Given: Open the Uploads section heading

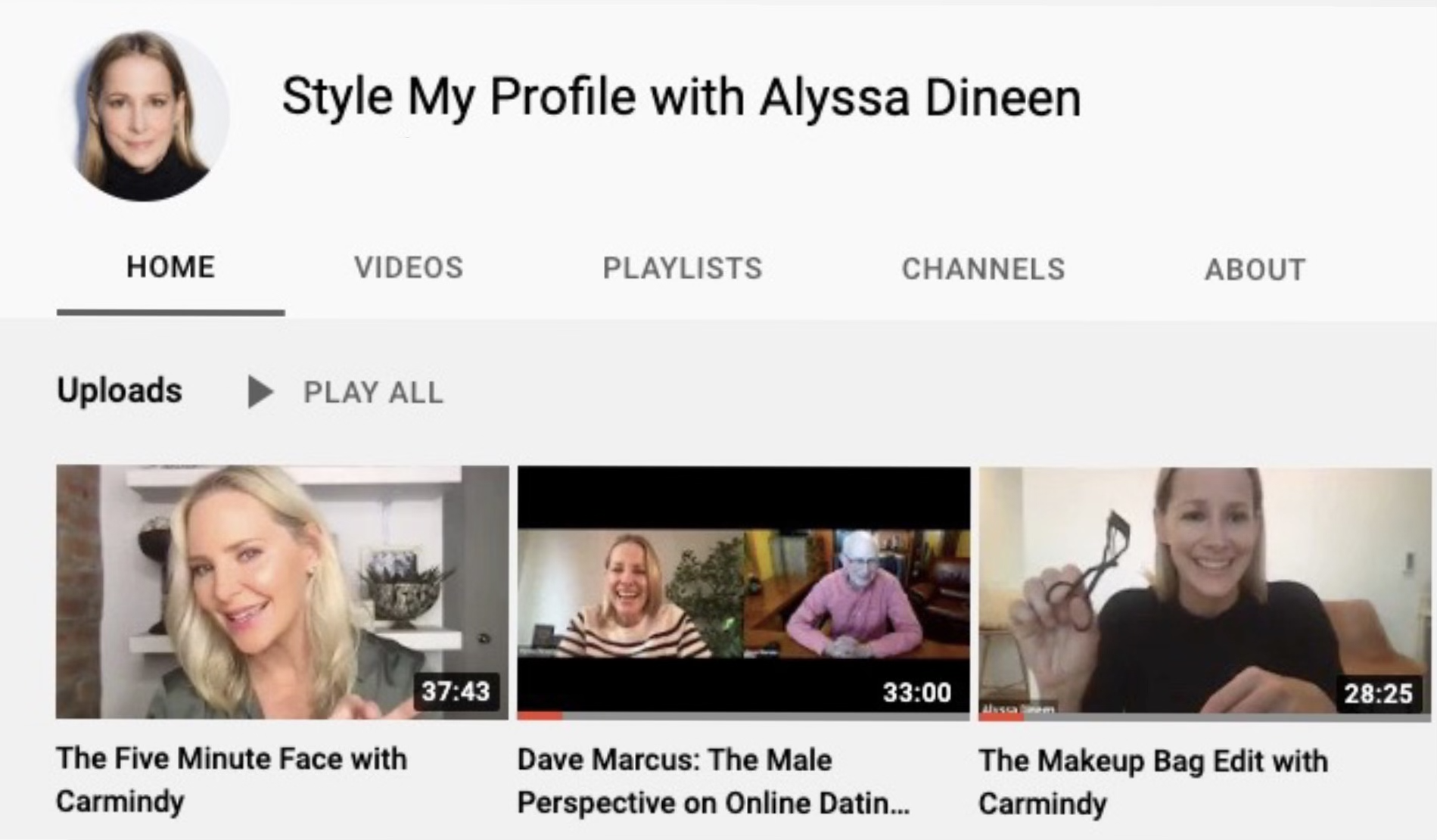Looking at the screenshot, I should [120, 390].
